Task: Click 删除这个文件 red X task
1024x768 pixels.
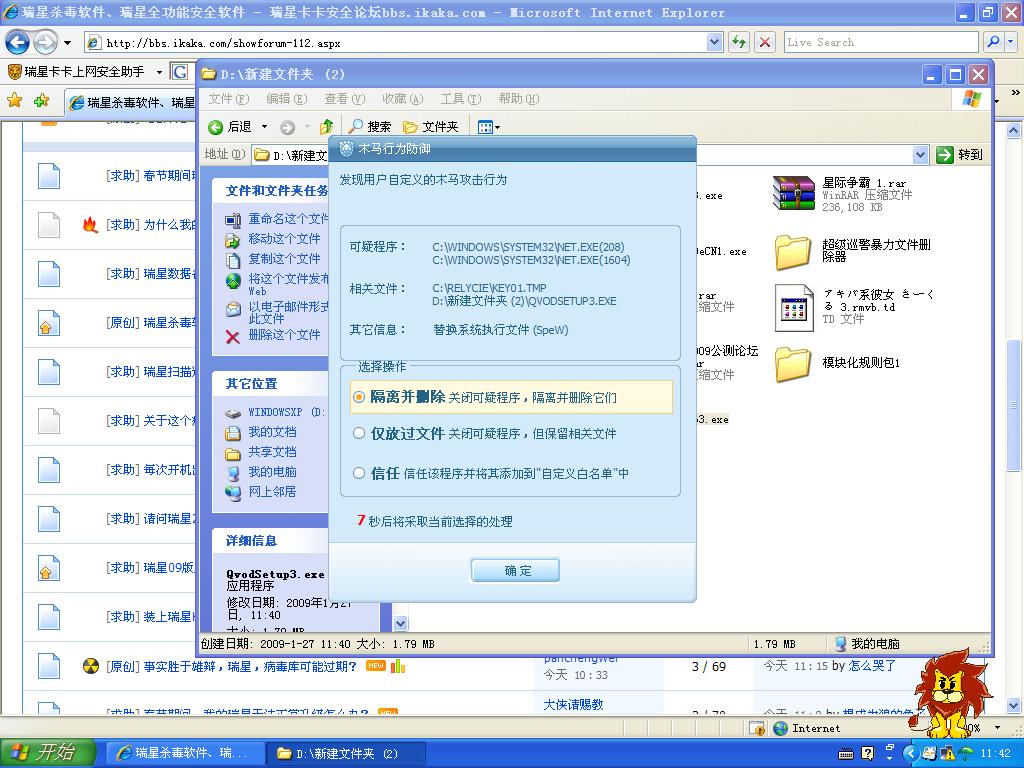Action: click(232, 337)
